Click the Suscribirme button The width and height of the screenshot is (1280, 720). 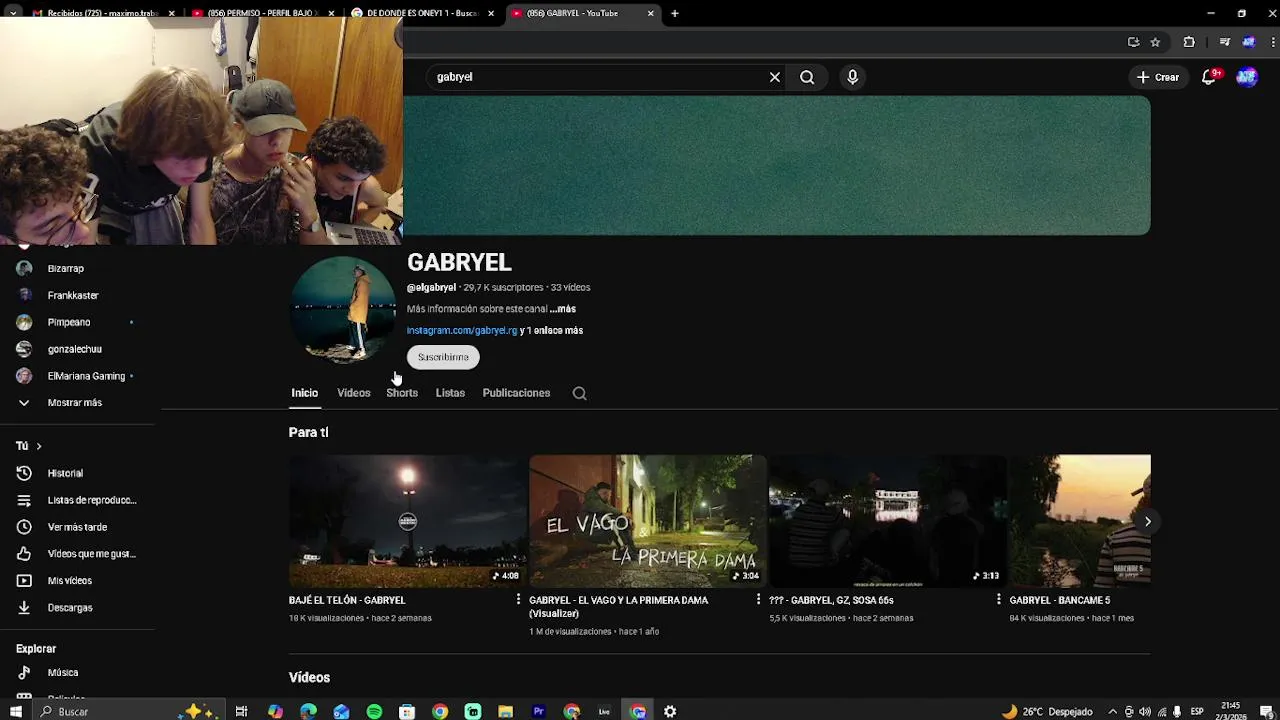tap(443, 357)
